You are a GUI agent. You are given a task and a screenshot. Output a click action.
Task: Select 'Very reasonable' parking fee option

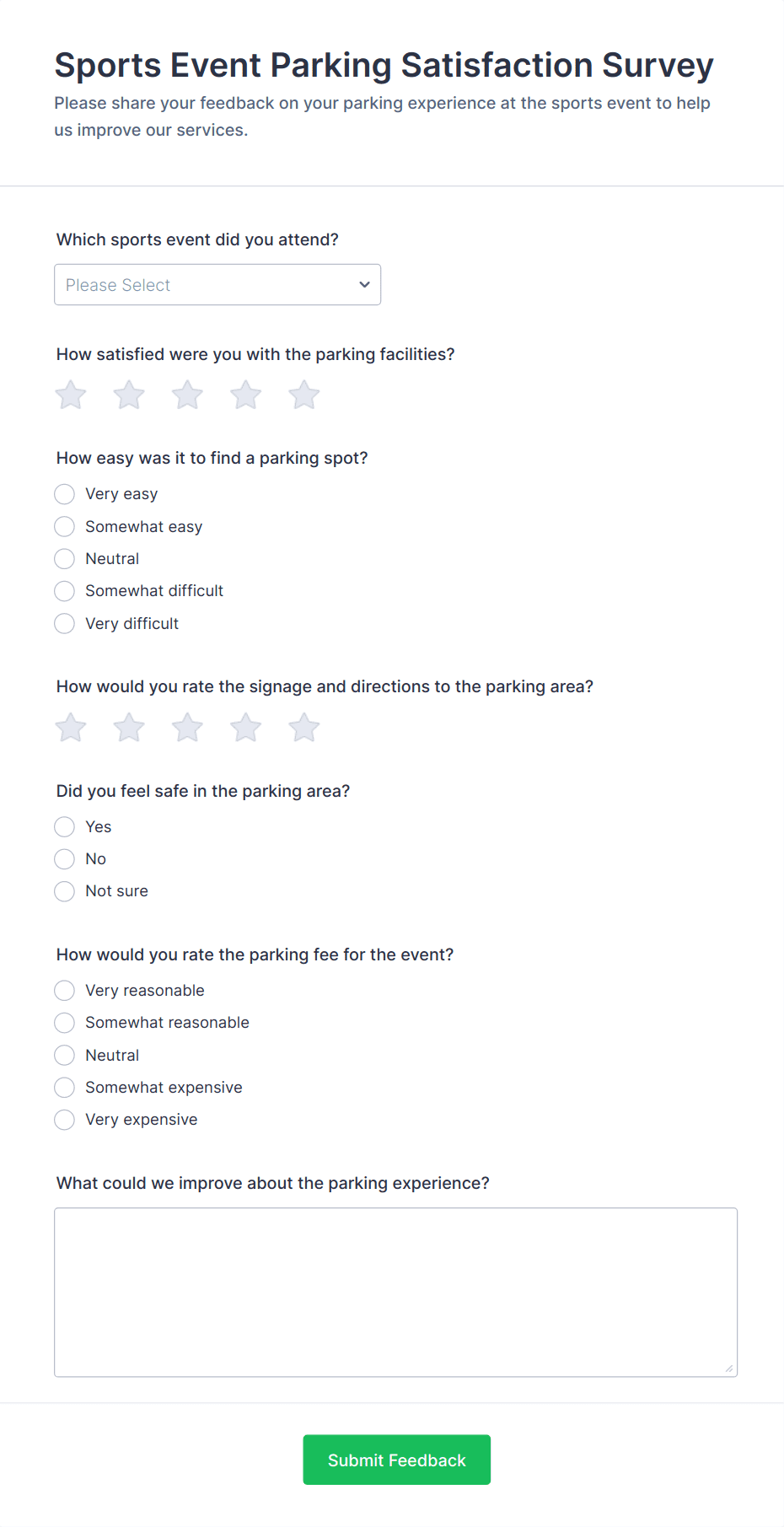[65, 991]
